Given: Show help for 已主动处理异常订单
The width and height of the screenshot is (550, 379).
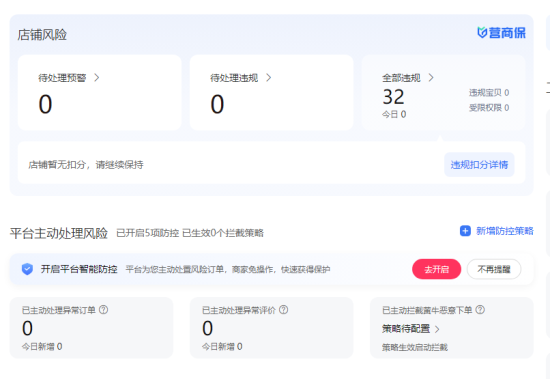Looking at the screenshot, I should point(103,310).
